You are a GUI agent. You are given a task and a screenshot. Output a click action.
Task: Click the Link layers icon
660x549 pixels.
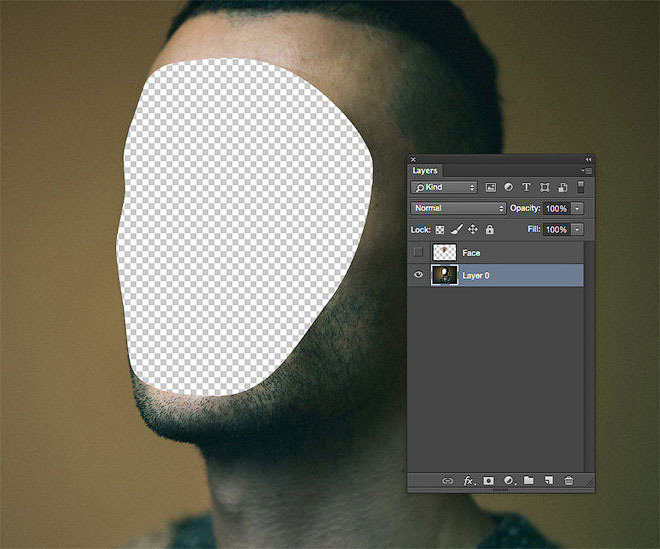point(447,480)
